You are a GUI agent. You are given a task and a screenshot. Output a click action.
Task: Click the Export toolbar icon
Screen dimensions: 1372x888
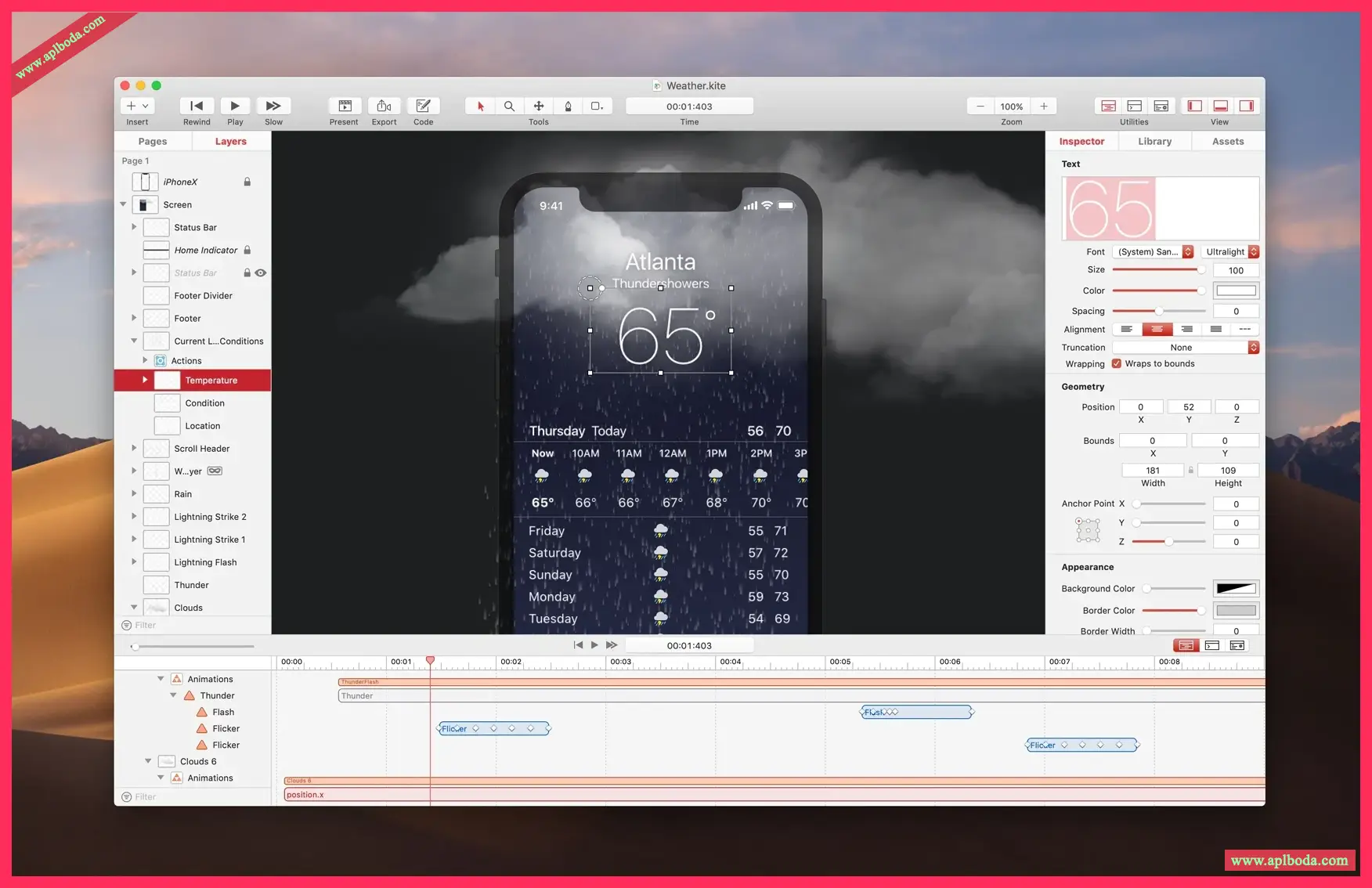[384, 106]
